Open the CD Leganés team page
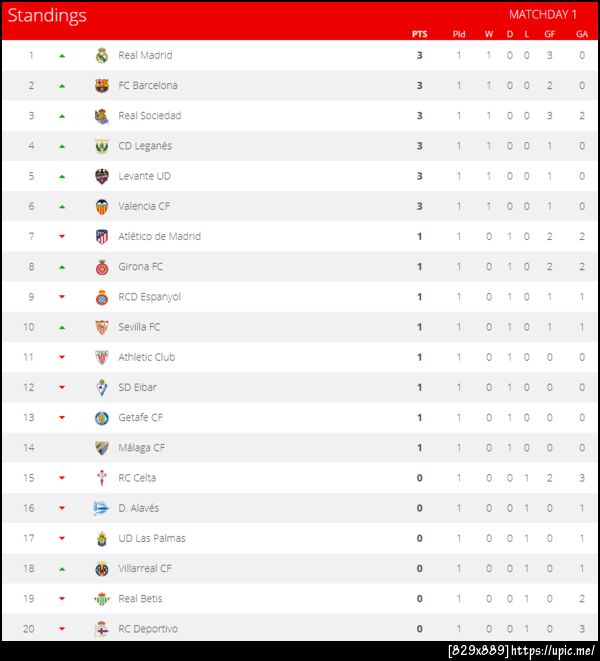Screen dimensions: 600x661 145,146
